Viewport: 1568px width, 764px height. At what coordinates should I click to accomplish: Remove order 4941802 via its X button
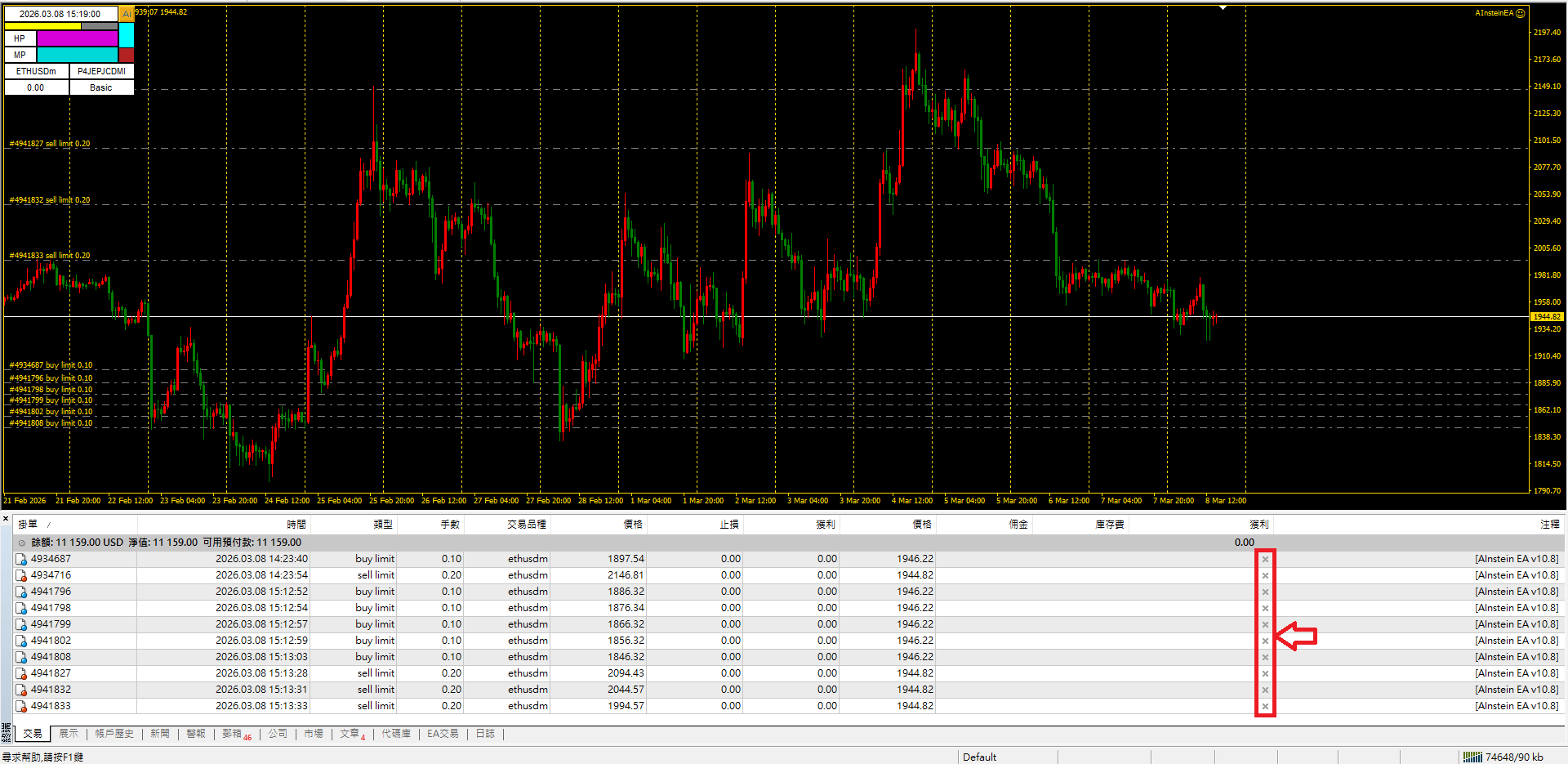click(1265, 641)
